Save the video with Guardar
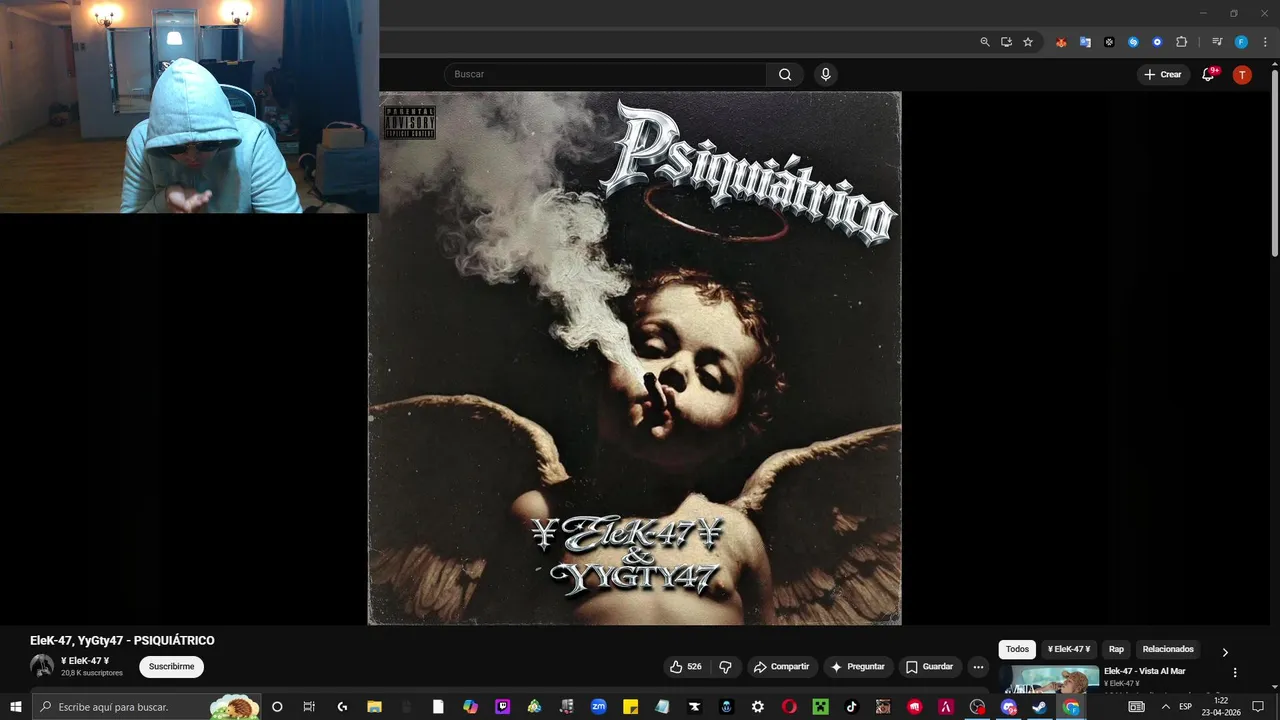This screenshot has height=720, width=1280. click(x=929, y=667)
